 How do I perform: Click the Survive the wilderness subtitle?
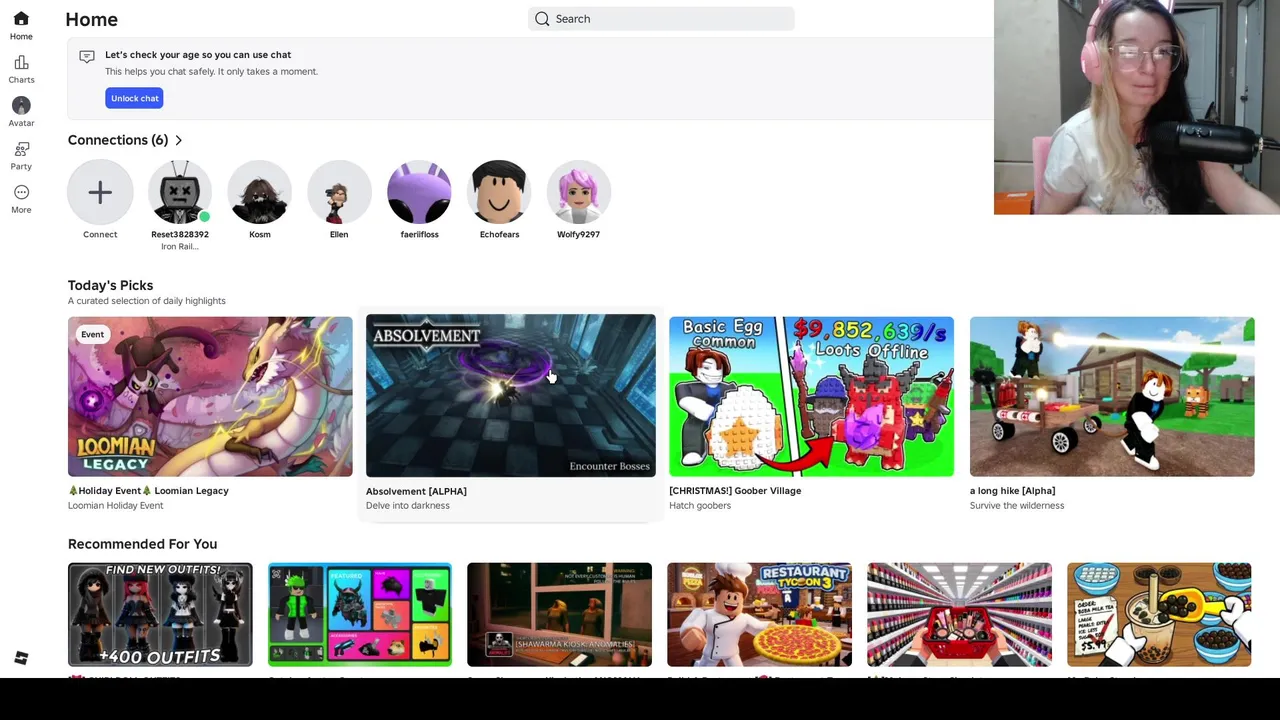(1017, 506)
